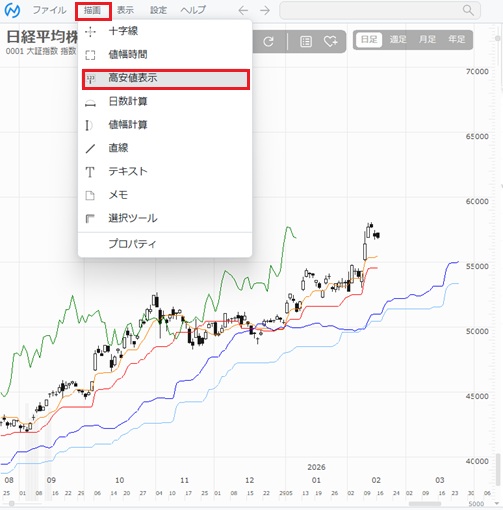Viewport: 503px width, 510px height.
Task: Select 高安値表示 from the drawing menu
Action: pyautogui.click(x=166, y=79)
